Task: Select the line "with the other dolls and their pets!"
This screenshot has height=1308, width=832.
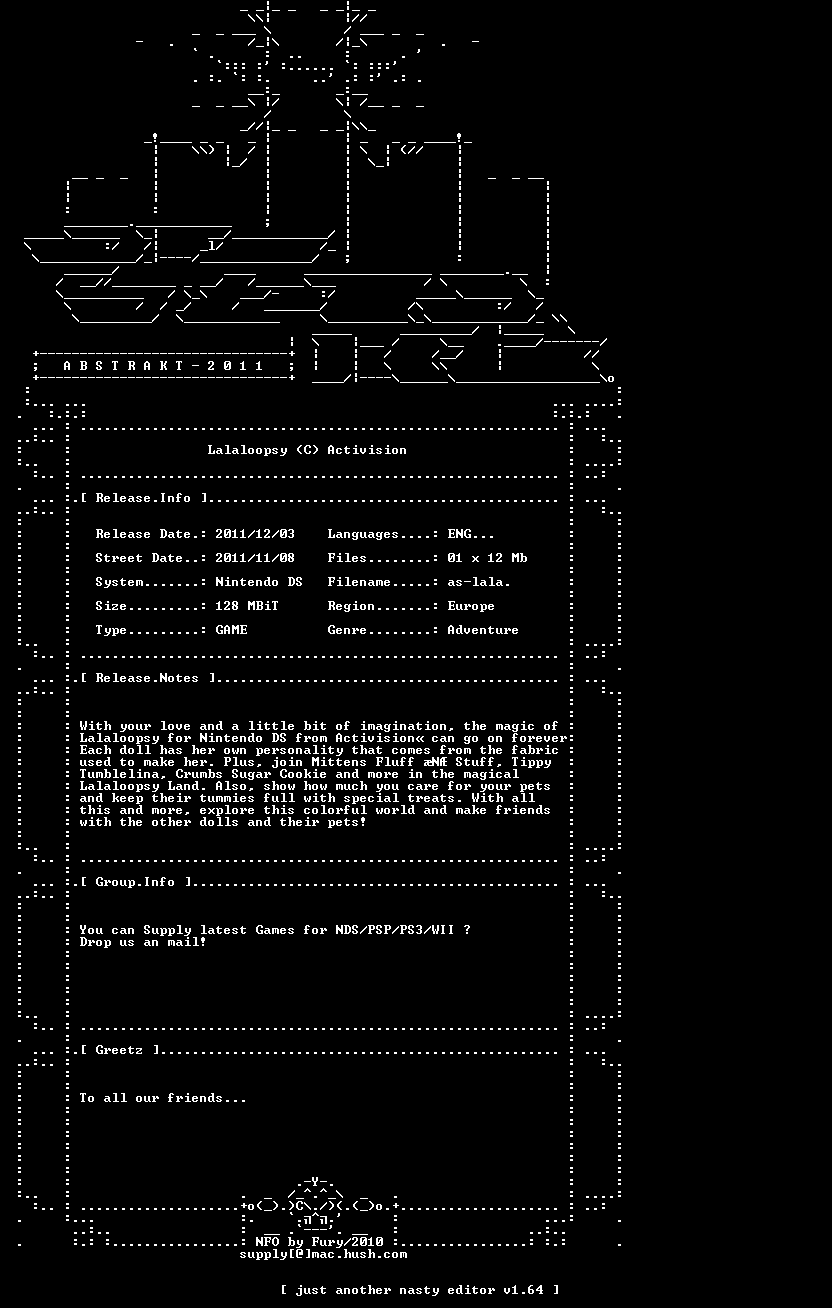Action: 223,822
